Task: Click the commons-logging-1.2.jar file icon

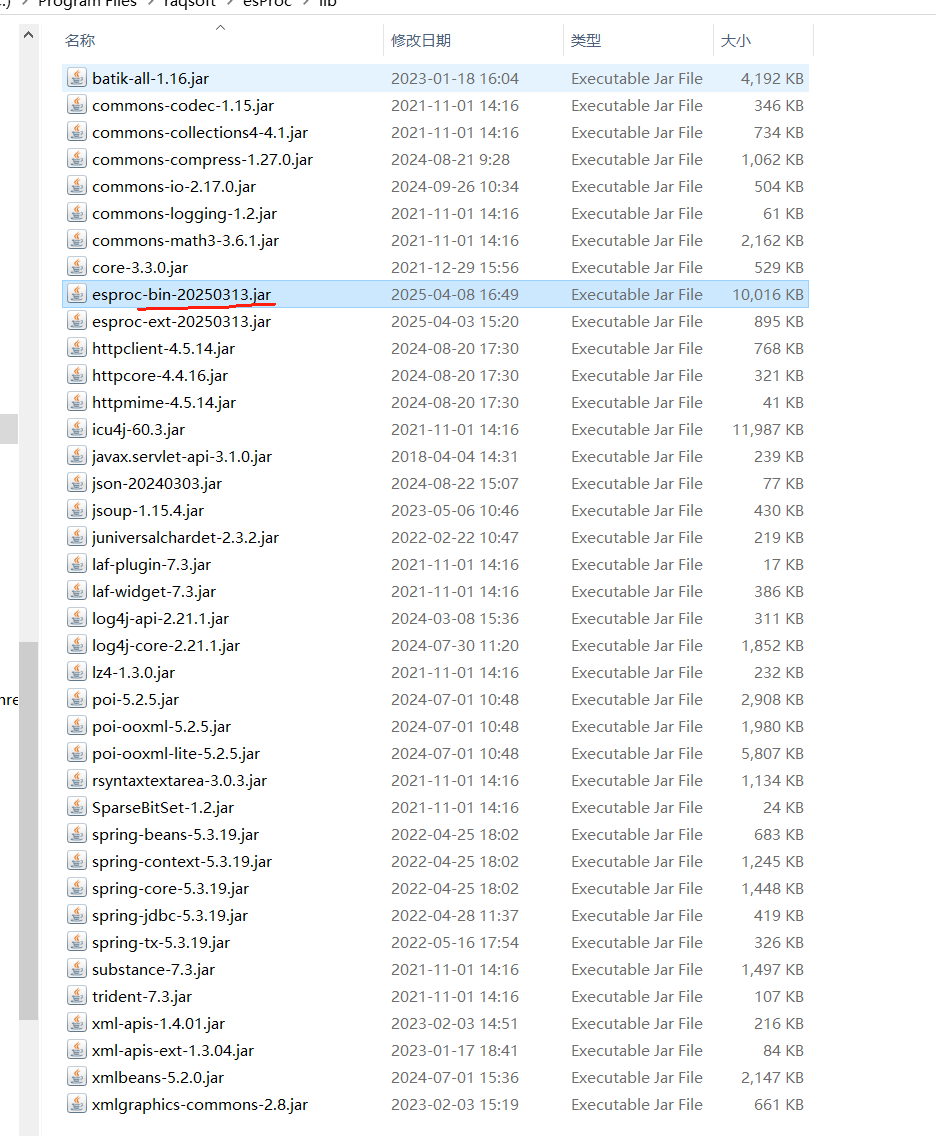Action: tap(77, 213)
